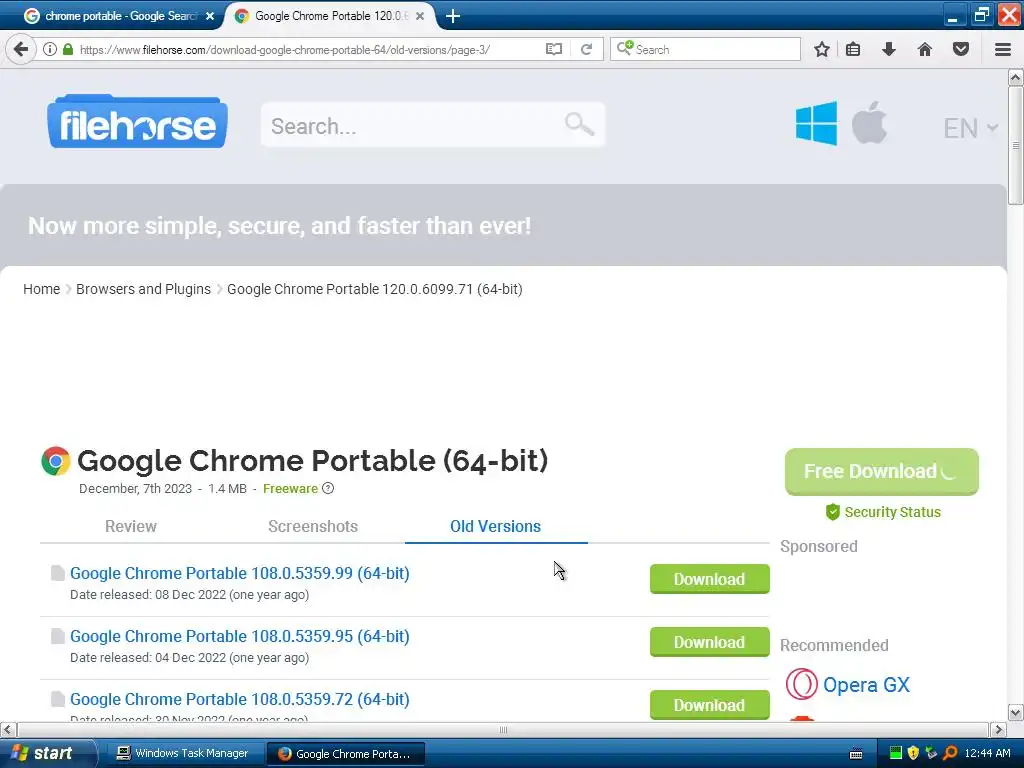Click the Free Download button
1024x768 pixels.
coord(882,472)
